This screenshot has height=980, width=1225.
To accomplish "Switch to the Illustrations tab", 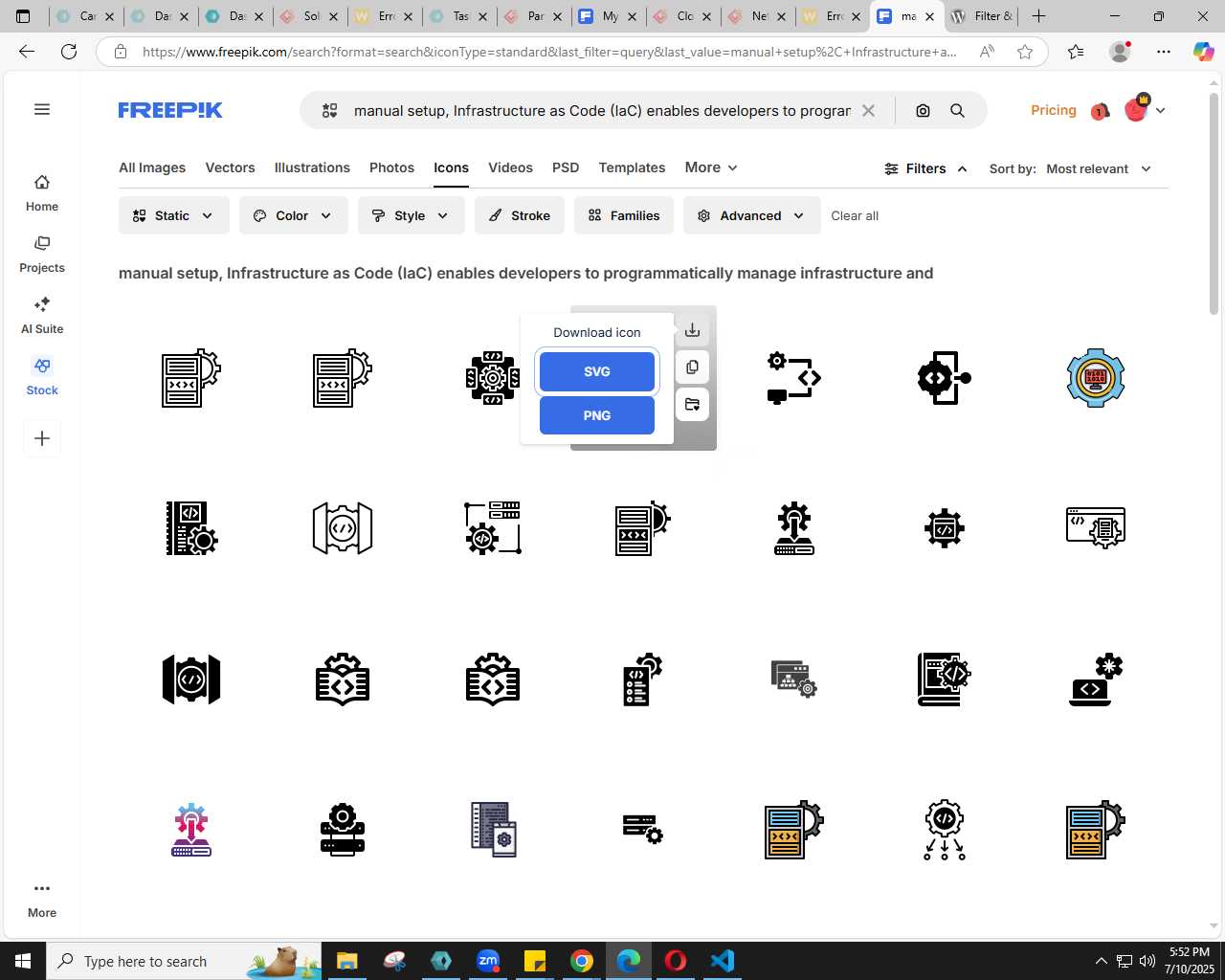I will click(x=312, y=167).
